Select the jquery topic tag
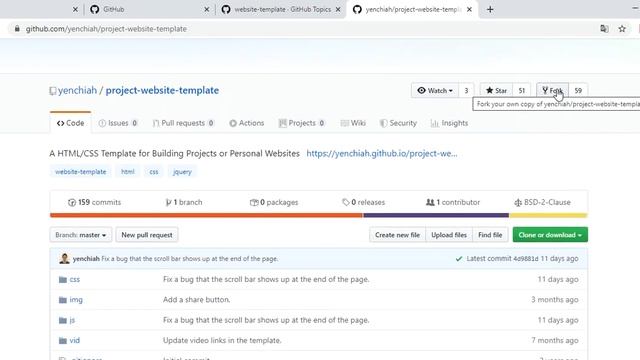The width and height of the screenshot is (640, 360). click(x=182, y=171)
